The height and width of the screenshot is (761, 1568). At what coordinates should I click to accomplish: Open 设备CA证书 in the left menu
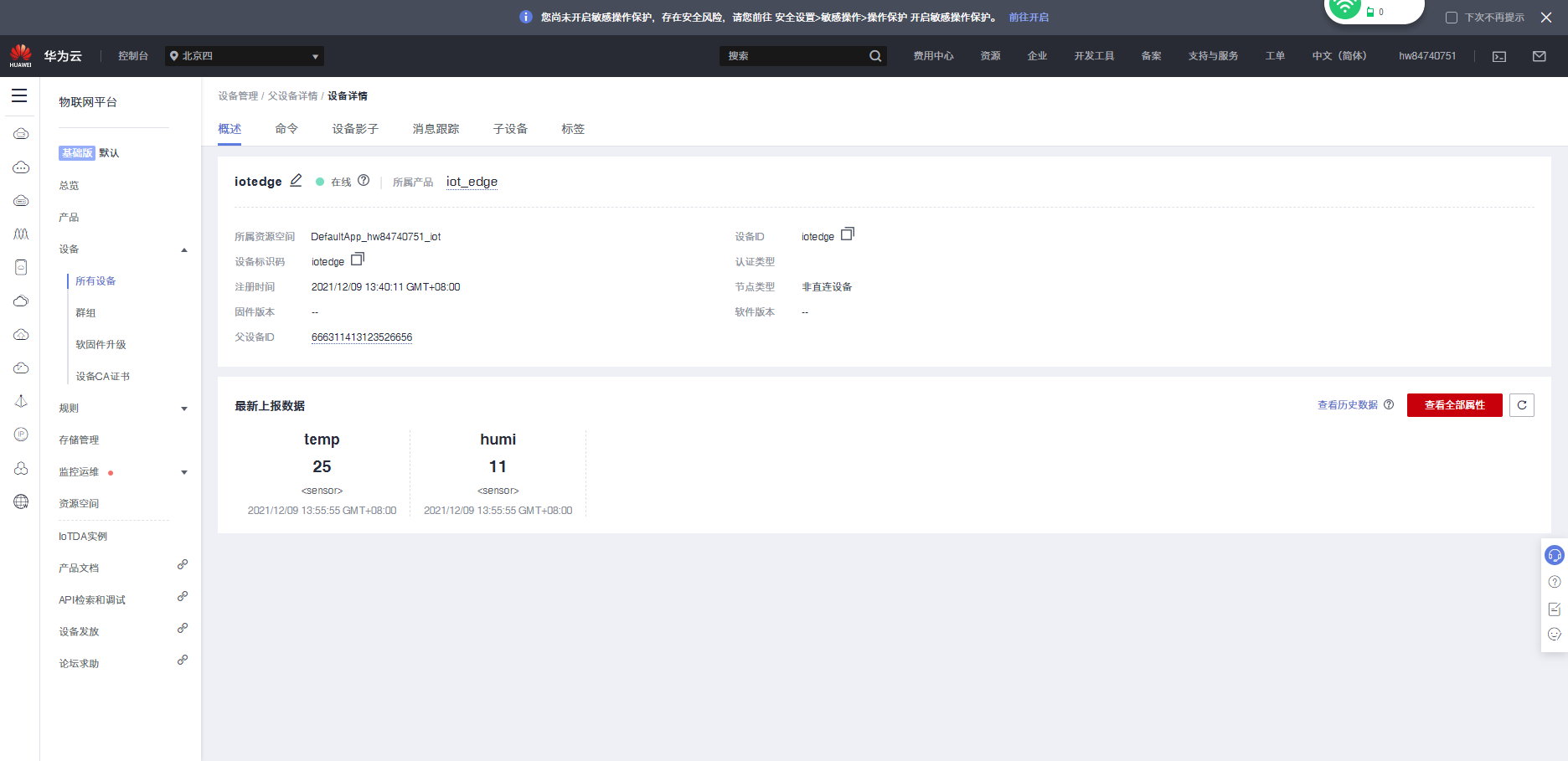(x=102, y=377)
